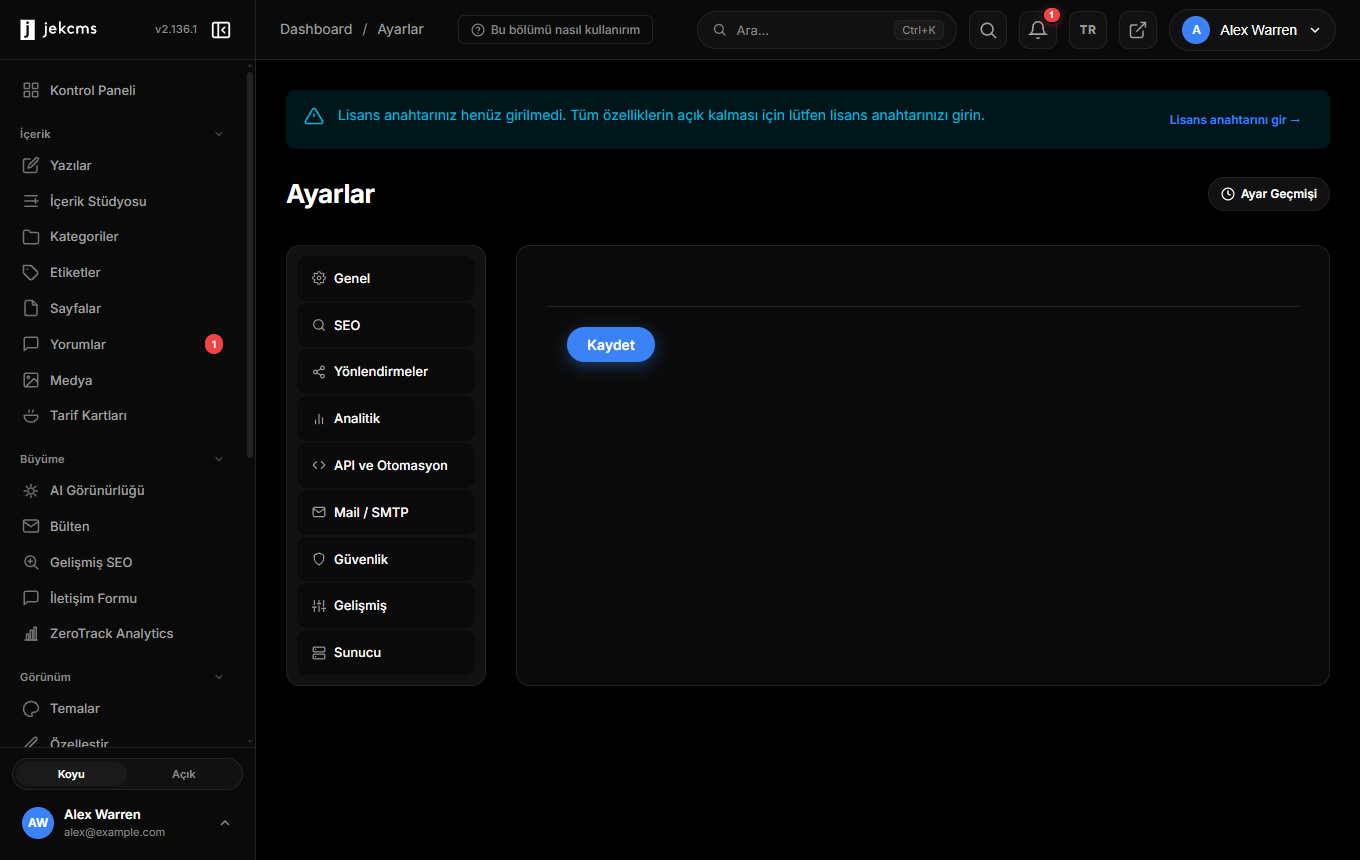Collapse the sidebar with the panel icon
The height and width of the screenshot is (860, 1360).
coord(221,30)
